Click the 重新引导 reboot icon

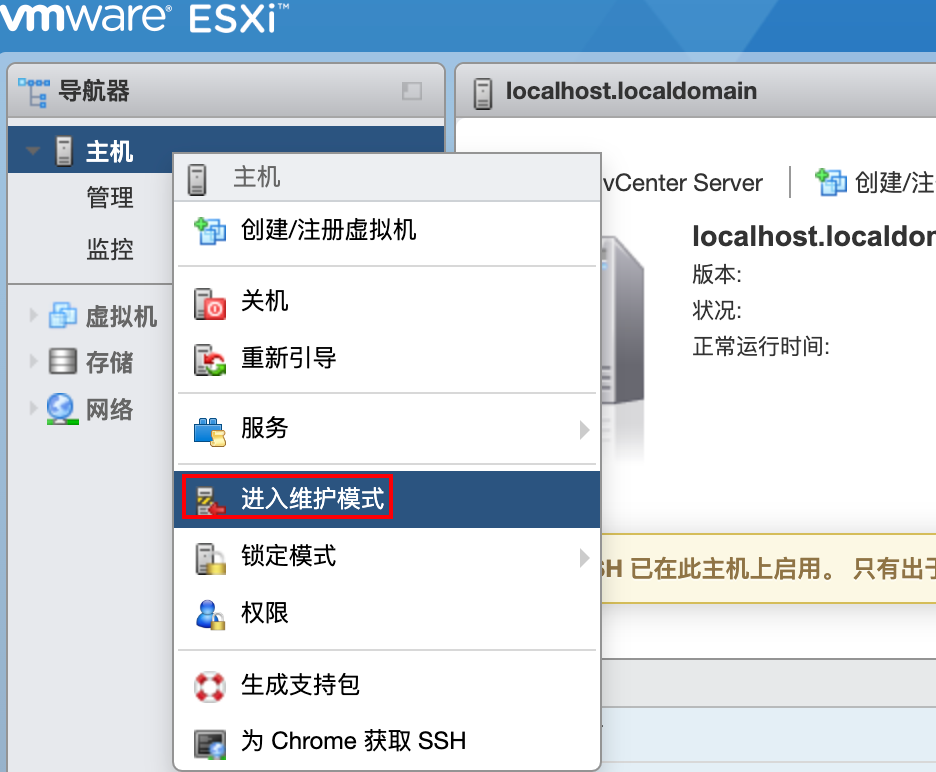[x=213, y=357]
